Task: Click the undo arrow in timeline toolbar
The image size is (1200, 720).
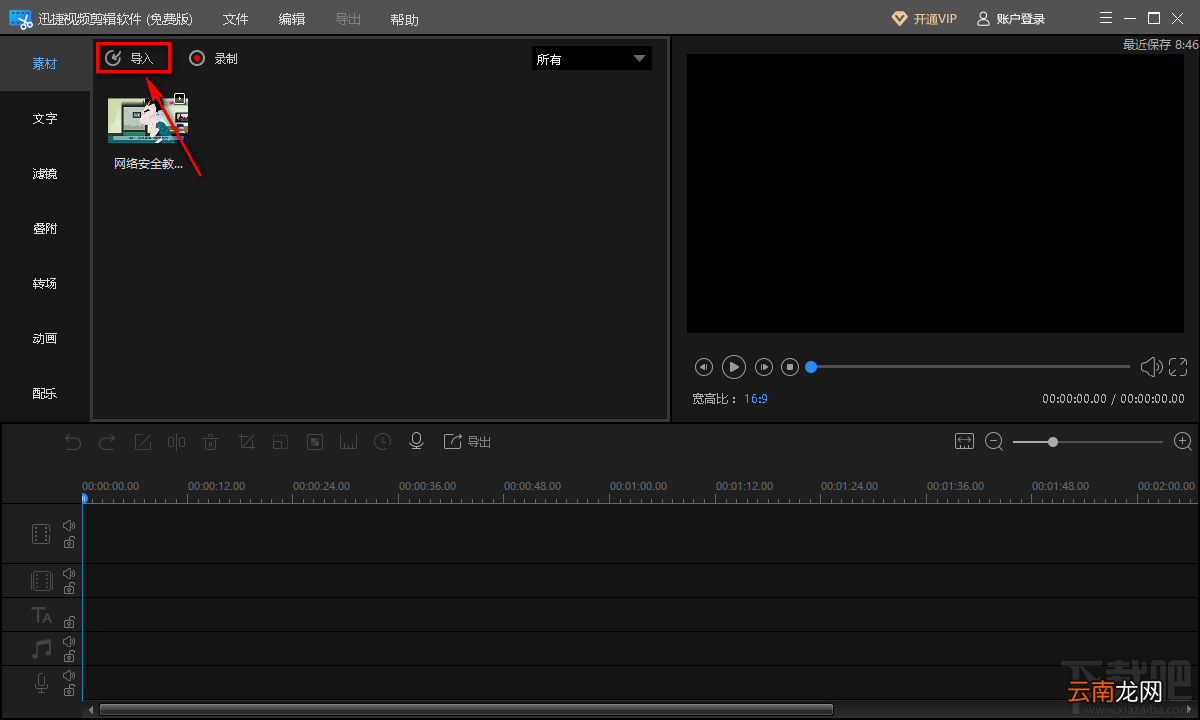Action: (73, 441)
